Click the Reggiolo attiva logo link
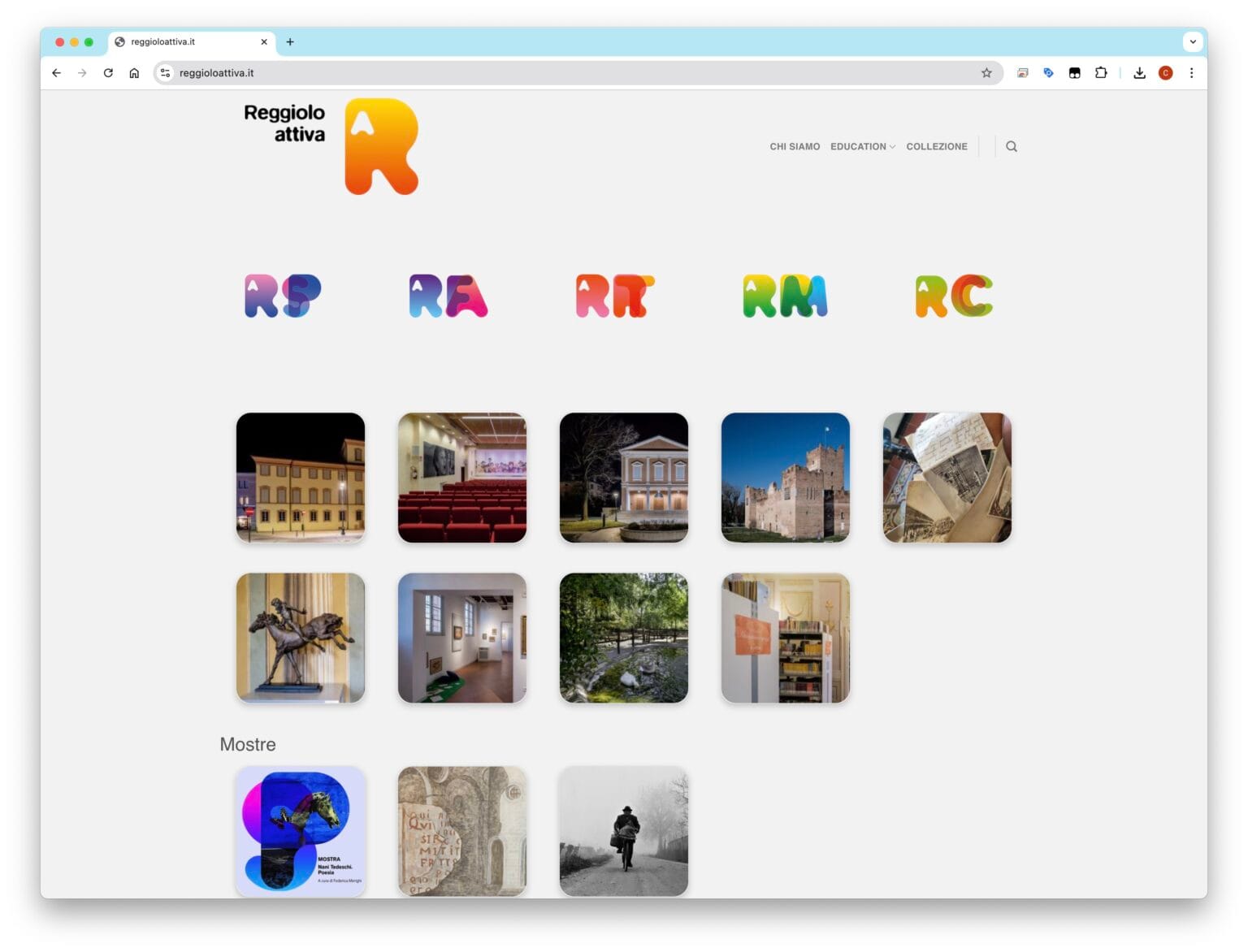The image size is (1248, 952). click(331, 146)
